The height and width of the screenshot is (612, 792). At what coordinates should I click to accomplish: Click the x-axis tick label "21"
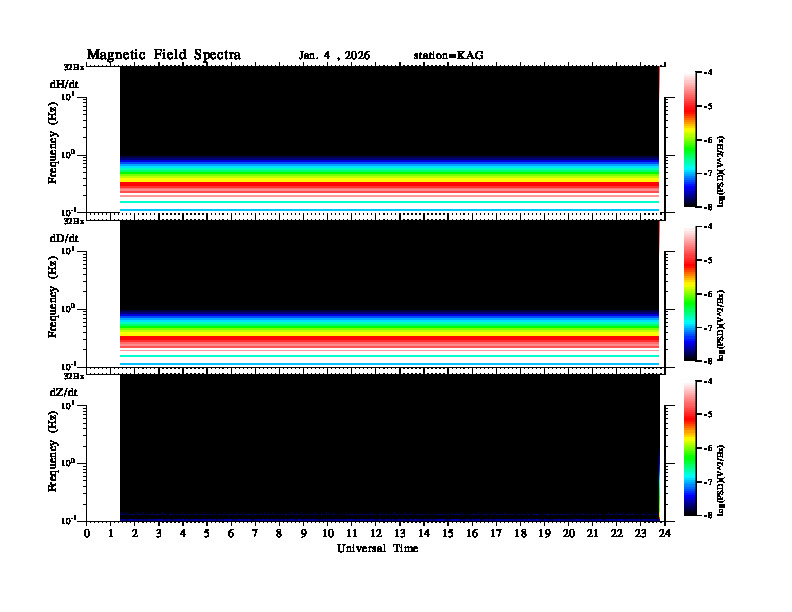(592, 533)
